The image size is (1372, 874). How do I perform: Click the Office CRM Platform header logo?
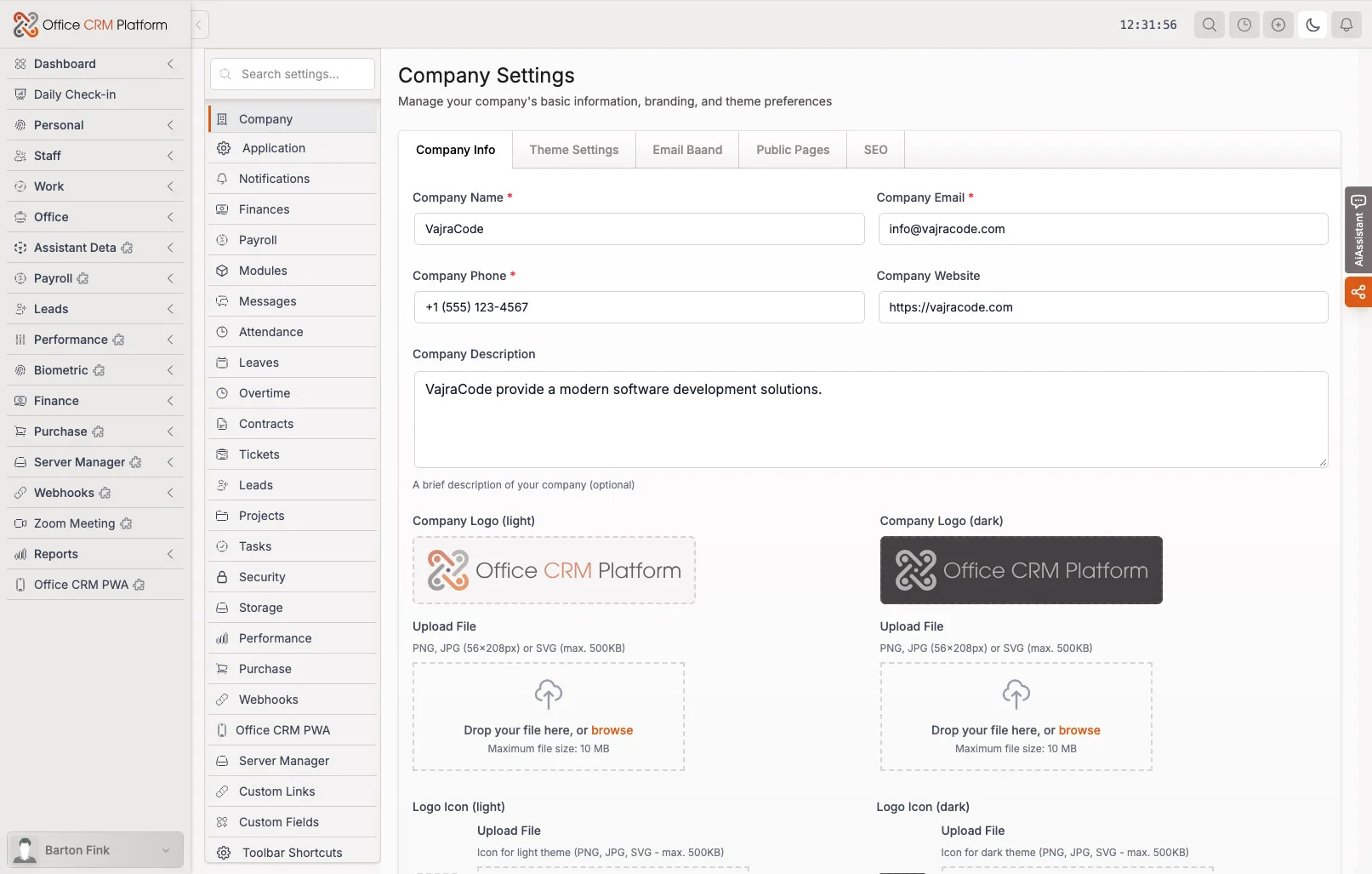[x=90, y=25]
